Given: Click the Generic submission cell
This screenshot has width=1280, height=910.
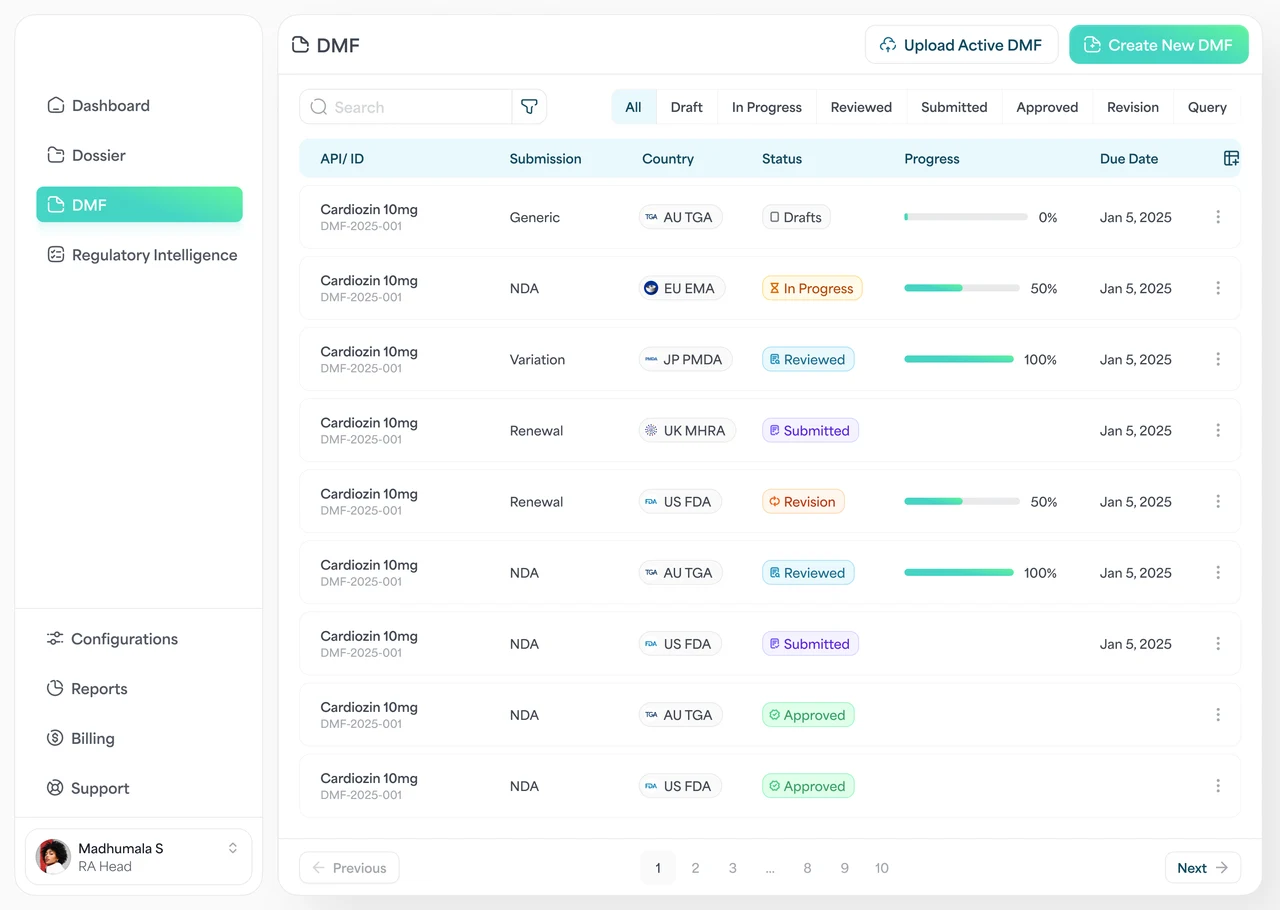Looking at the screenshot, I should click(535, 217).
